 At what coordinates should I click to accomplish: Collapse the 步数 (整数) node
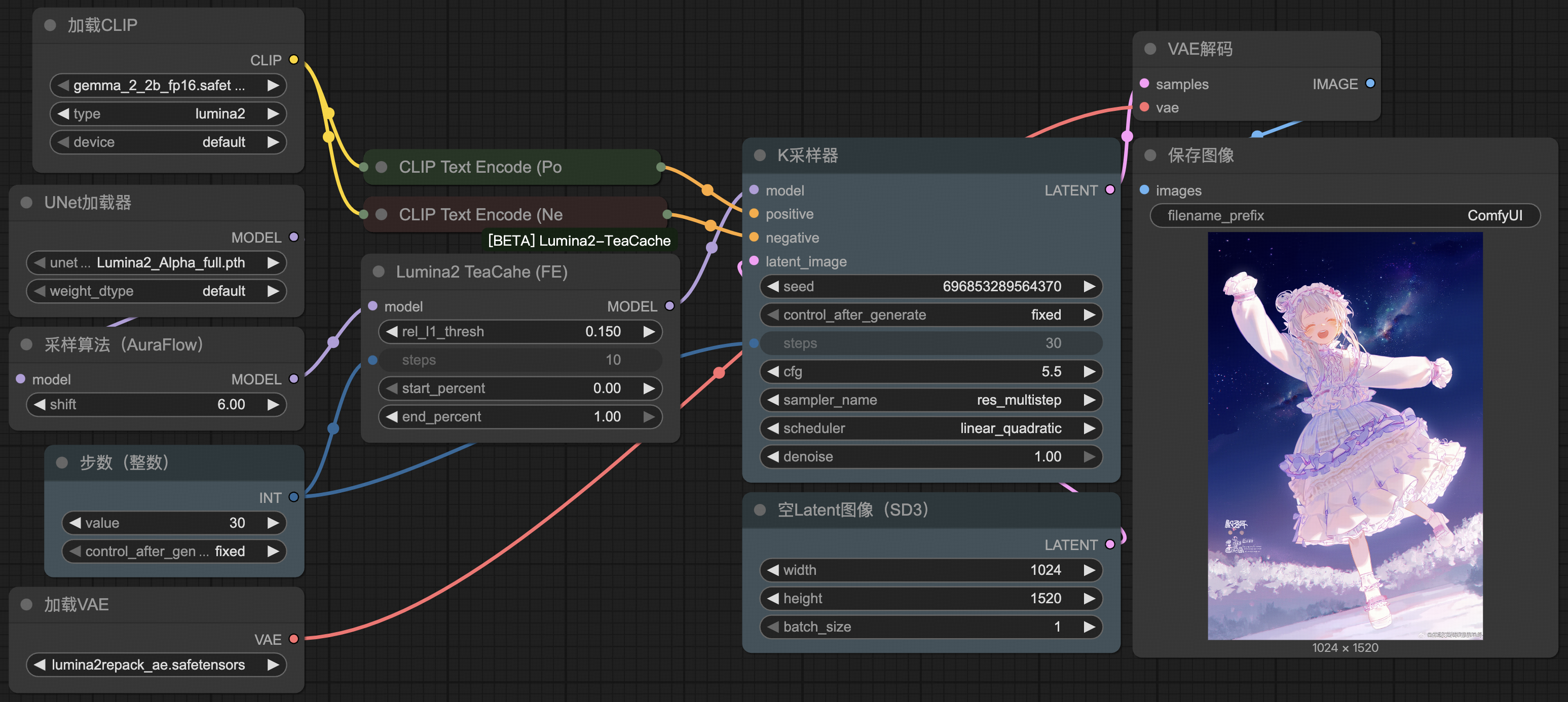[62, 462]
